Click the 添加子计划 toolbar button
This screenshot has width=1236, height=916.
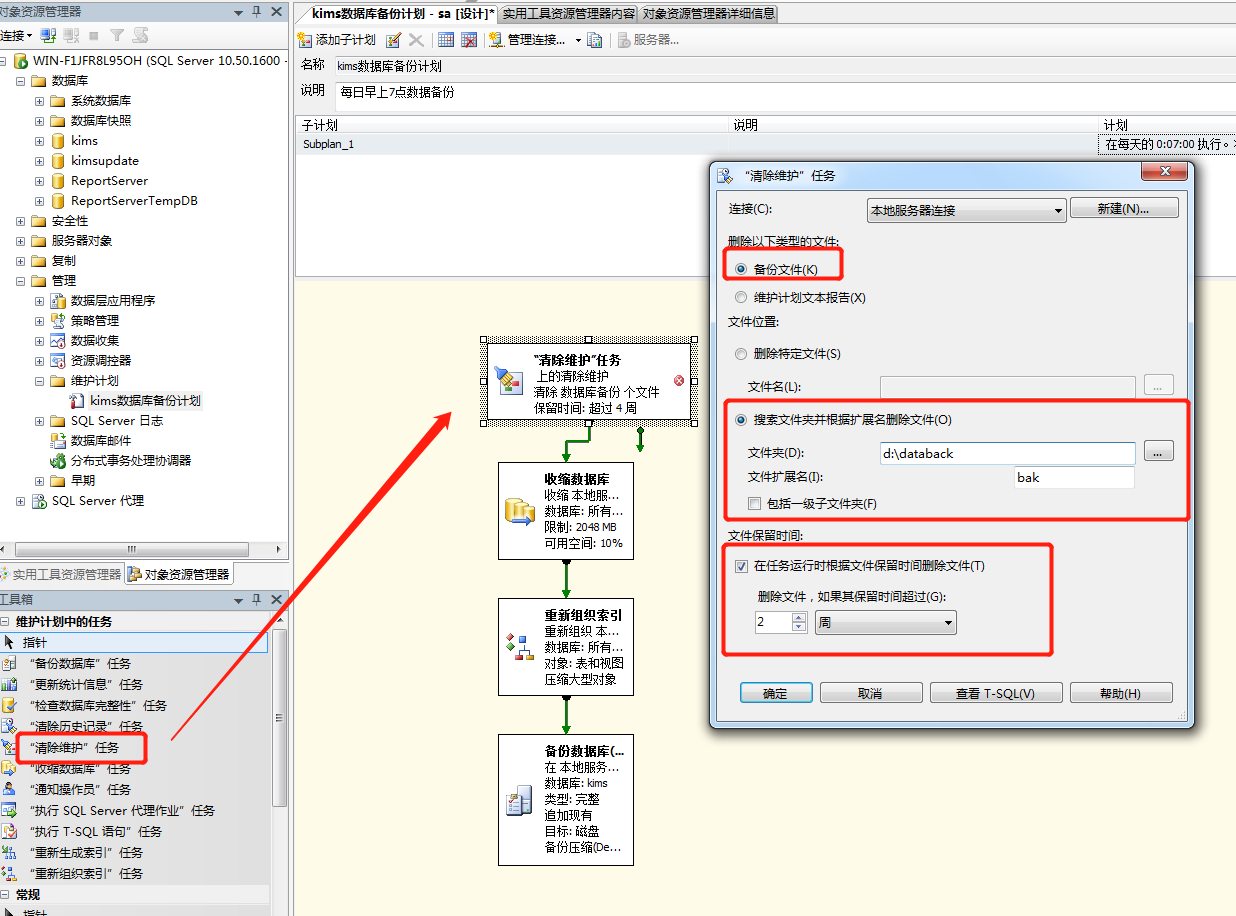tap(337, 40)
